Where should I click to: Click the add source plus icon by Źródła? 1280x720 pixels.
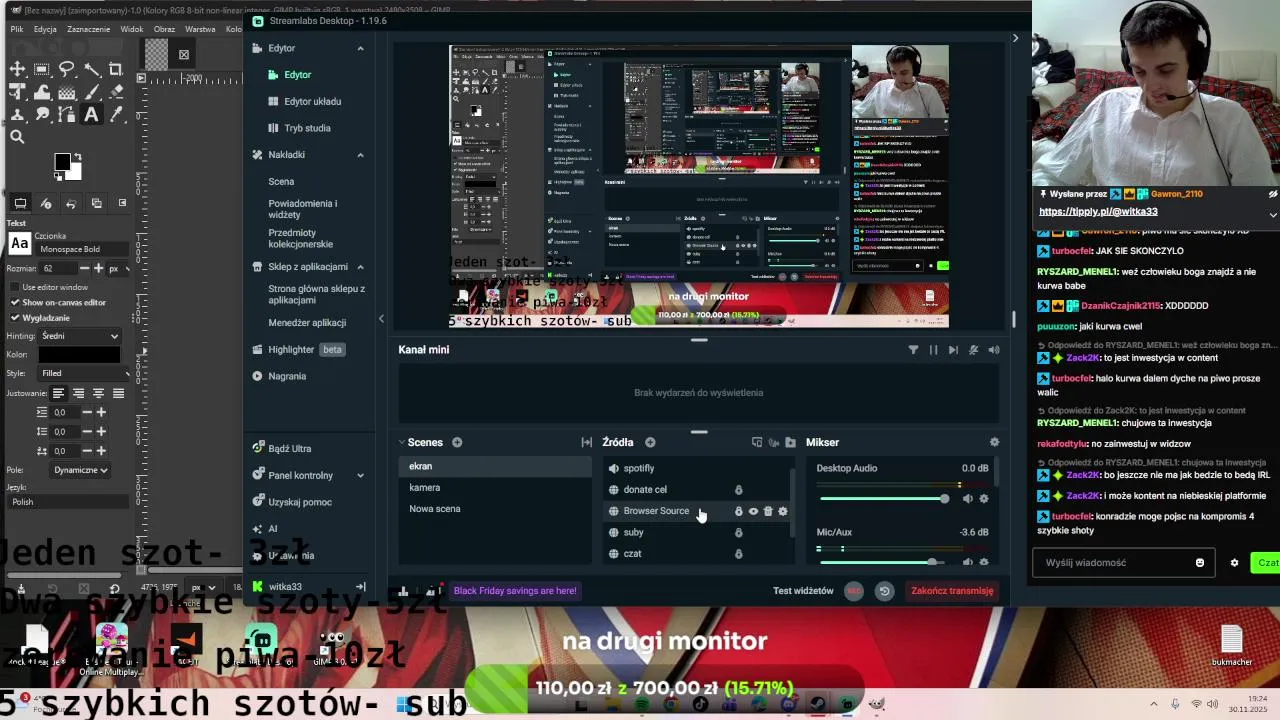(x=650, y=442)
